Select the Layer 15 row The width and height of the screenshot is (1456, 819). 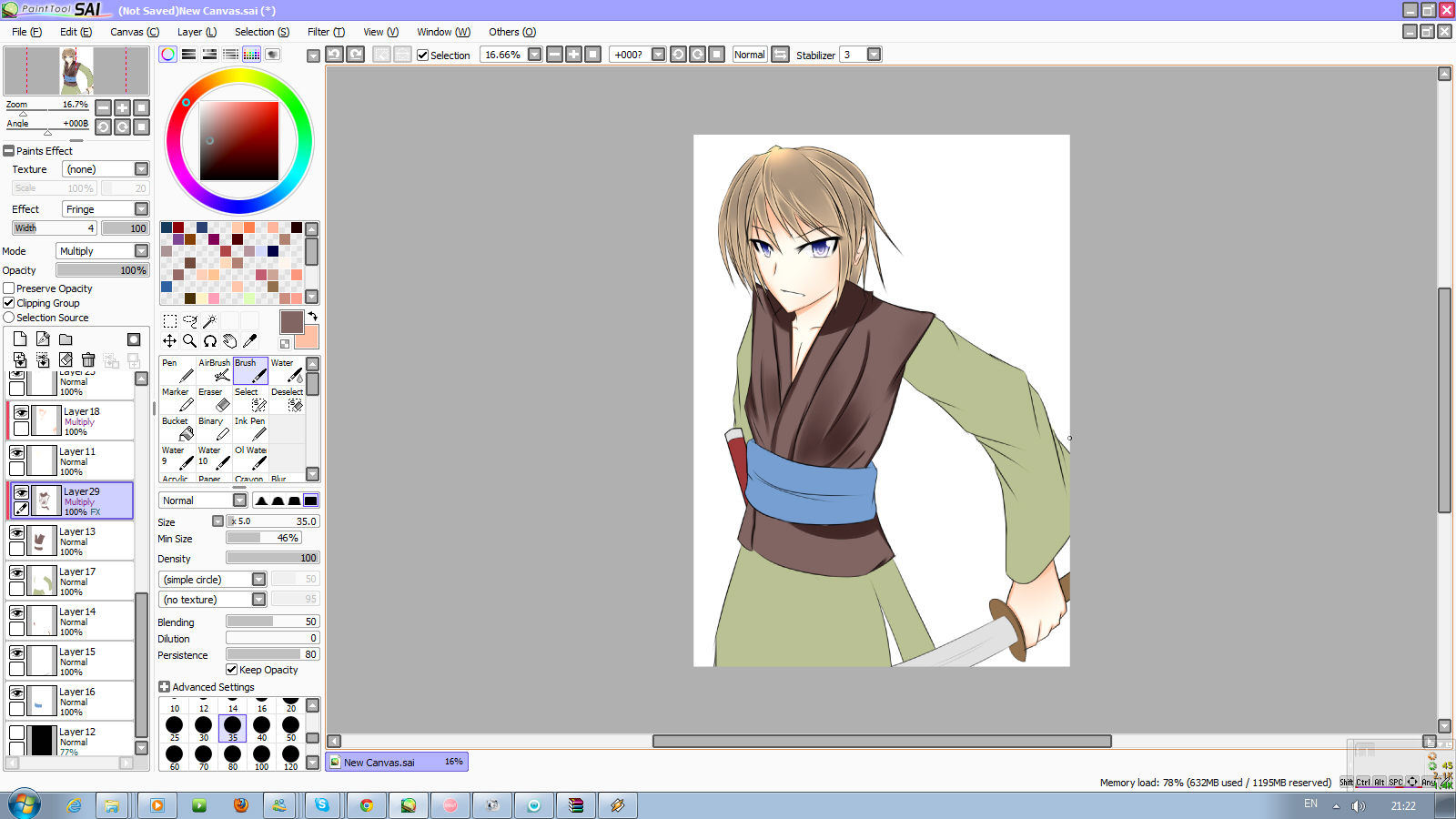pos(70,662)
